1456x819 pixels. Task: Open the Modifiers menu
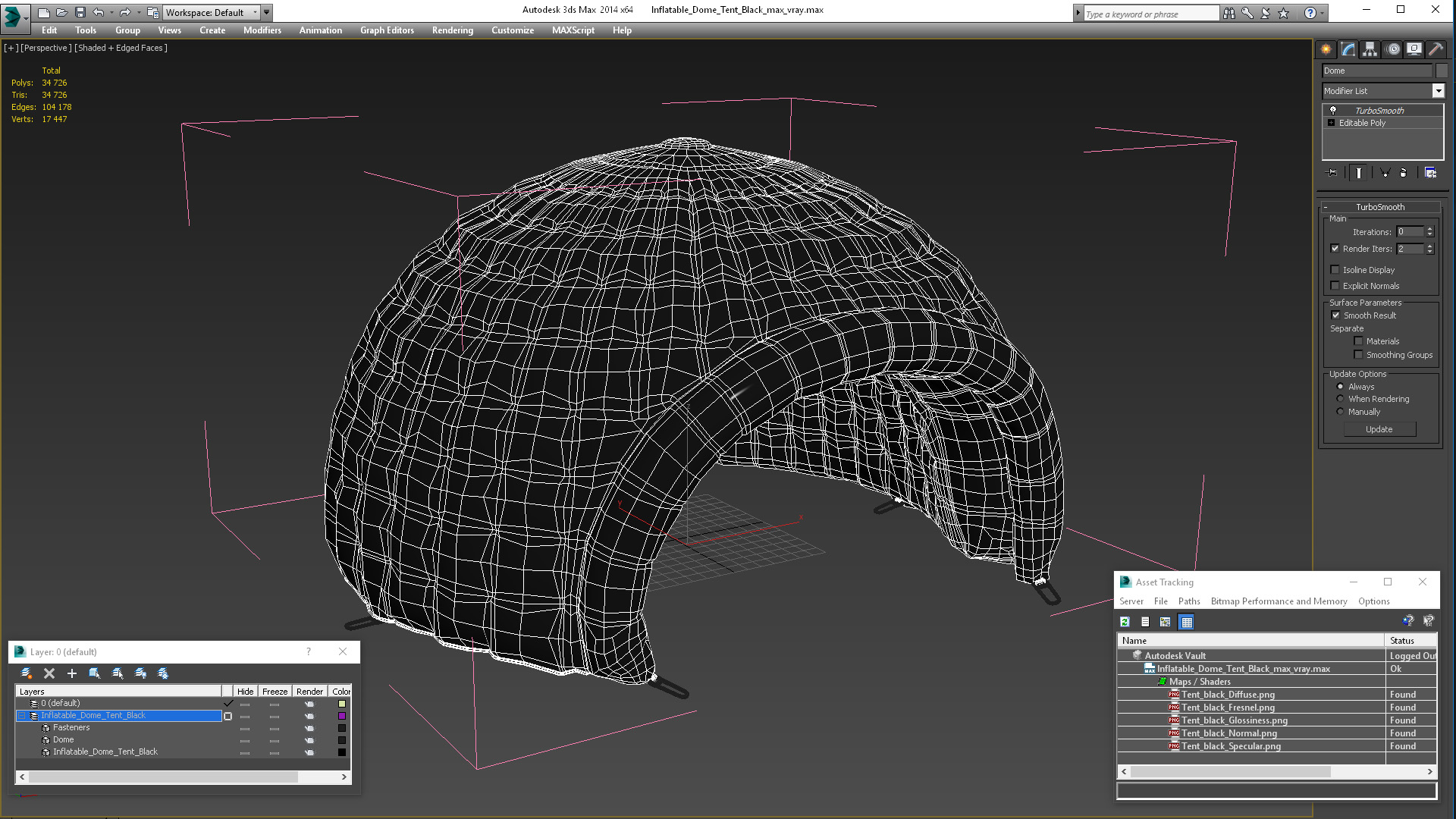pyautogui.click(x=262, y=30)
